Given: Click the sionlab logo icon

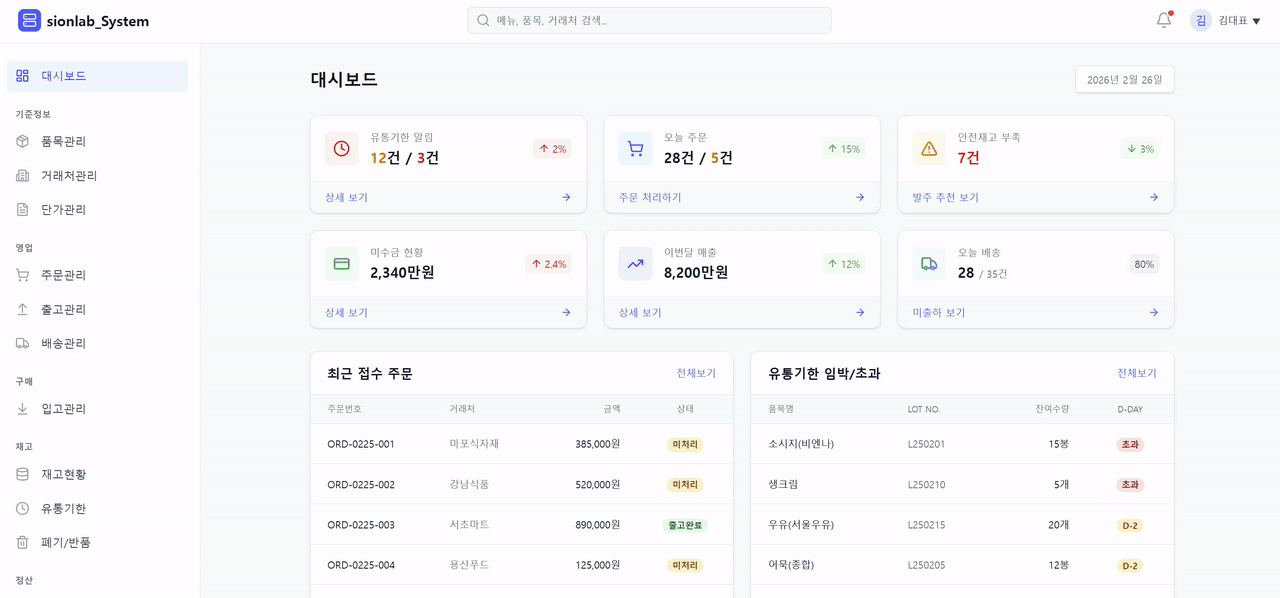Looking at the screenshot, I should tap(29, 20).
